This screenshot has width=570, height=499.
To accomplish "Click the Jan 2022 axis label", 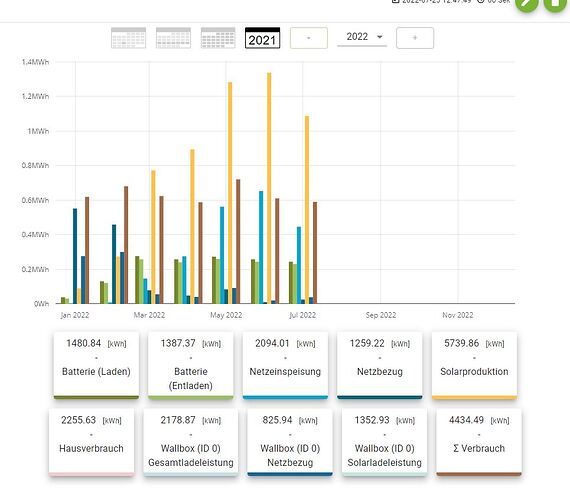I will pos(75,315).
